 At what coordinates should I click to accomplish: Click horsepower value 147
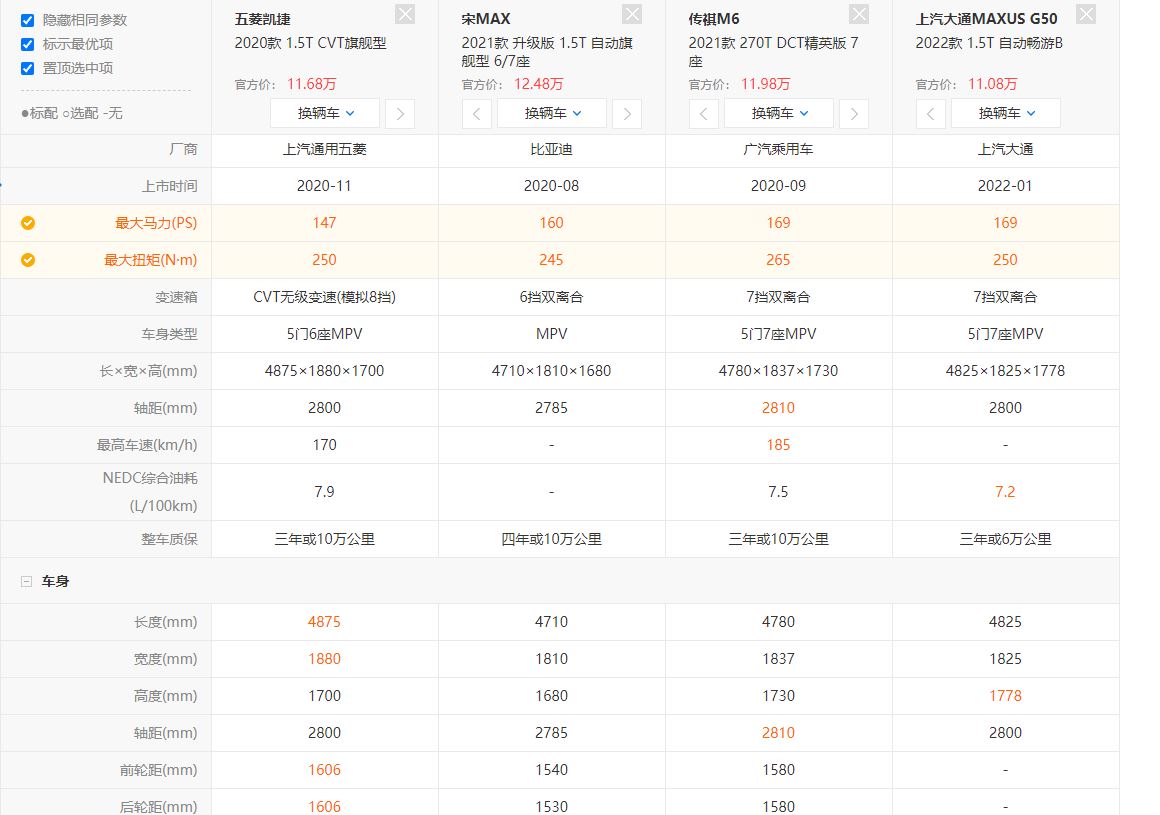[325, 223]
